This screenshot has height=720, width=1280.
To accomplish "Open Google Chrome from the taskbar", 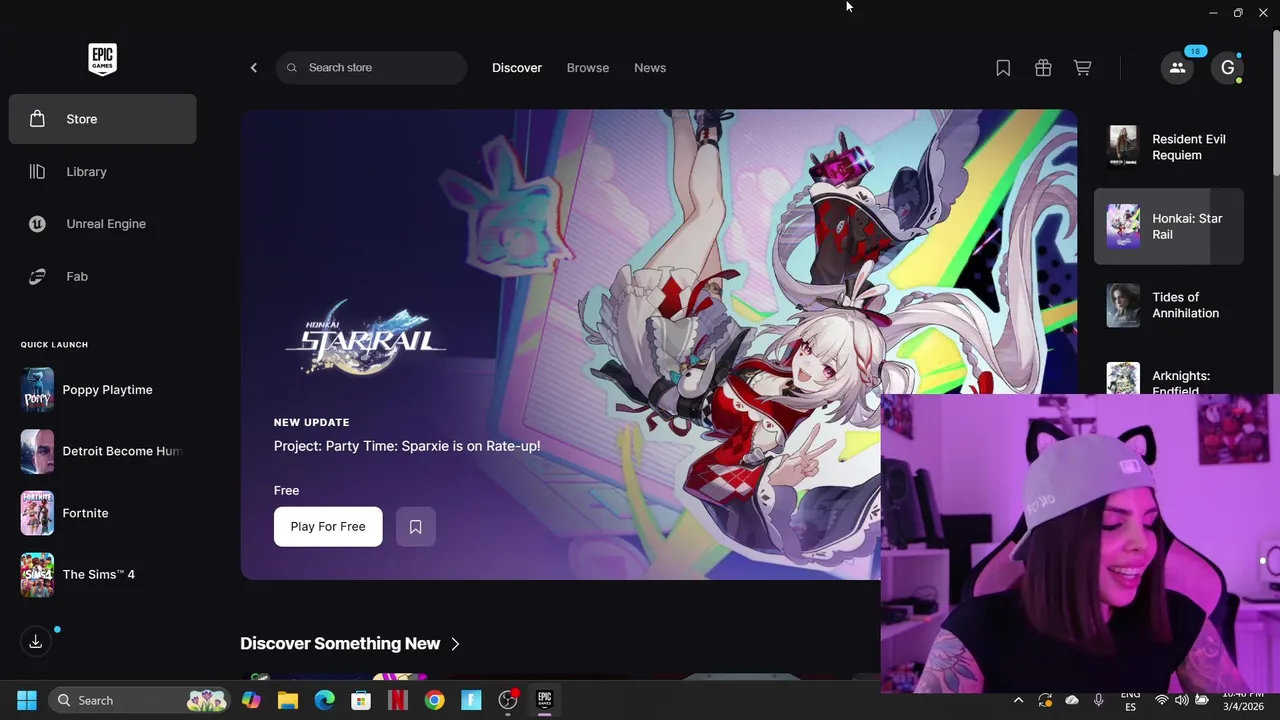I will tap(434, 700).
